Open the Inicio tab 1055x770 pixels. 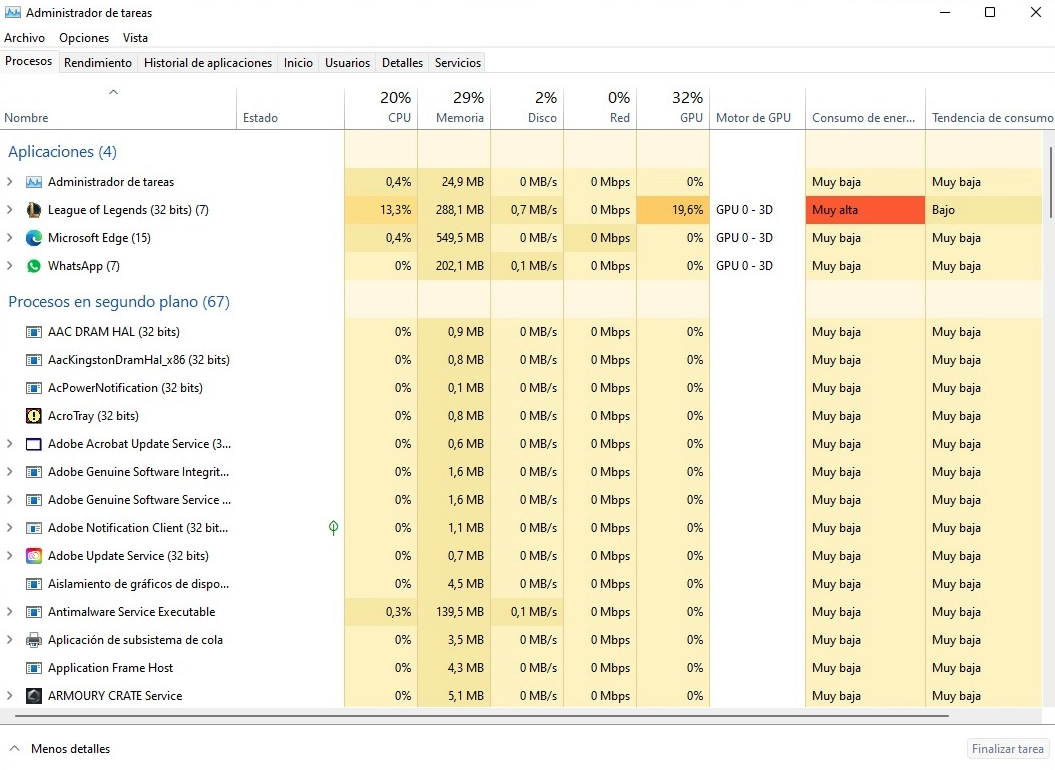pyautogui.click(x=298, y=63)
